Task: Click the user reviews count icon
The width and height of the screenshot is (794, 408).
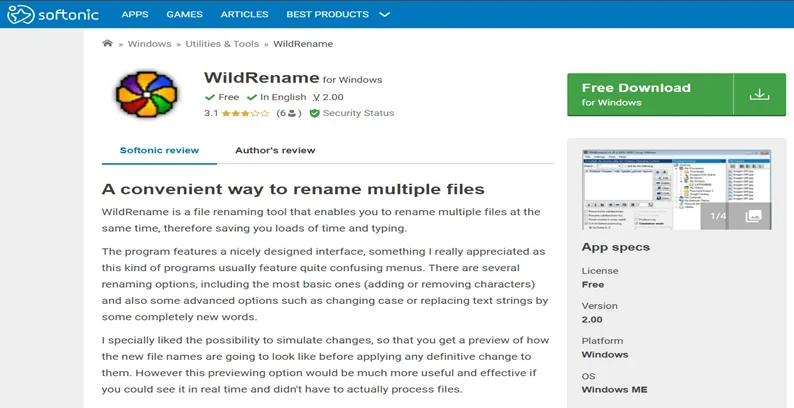Action: pyautogui.click(x=292, y=114)
